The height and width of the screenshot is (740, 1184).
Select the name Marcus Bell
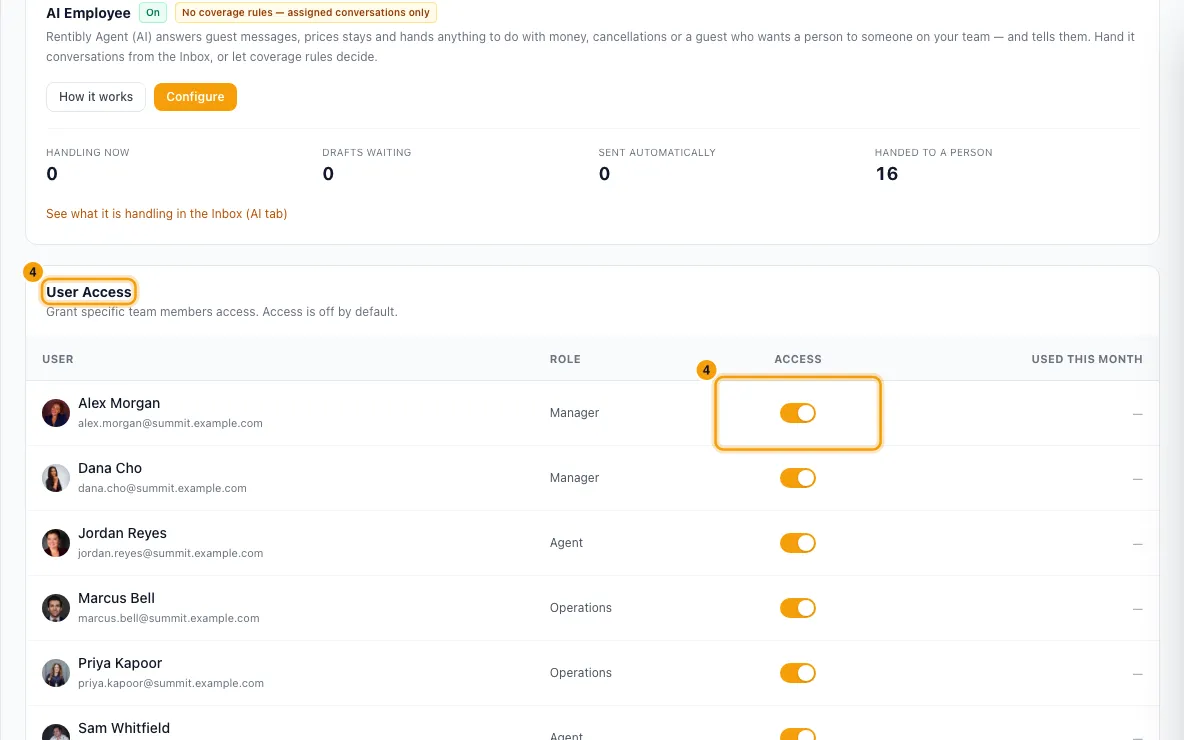pos(116,598)
